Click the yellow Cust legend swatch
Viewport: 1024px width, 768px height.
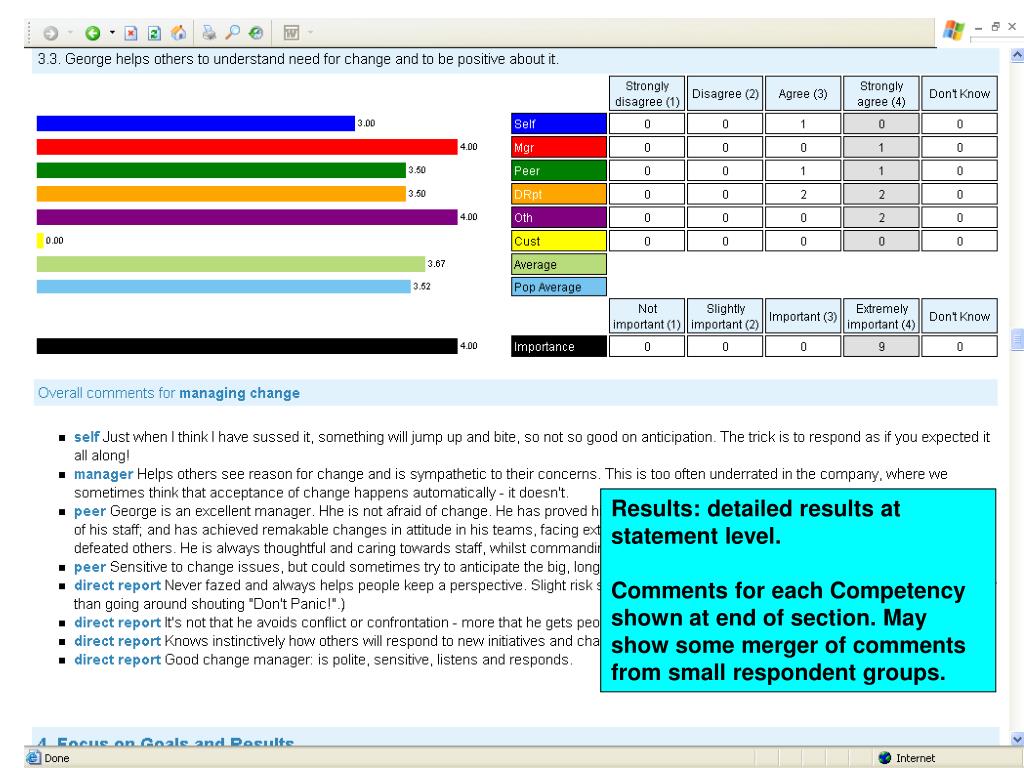558,241
